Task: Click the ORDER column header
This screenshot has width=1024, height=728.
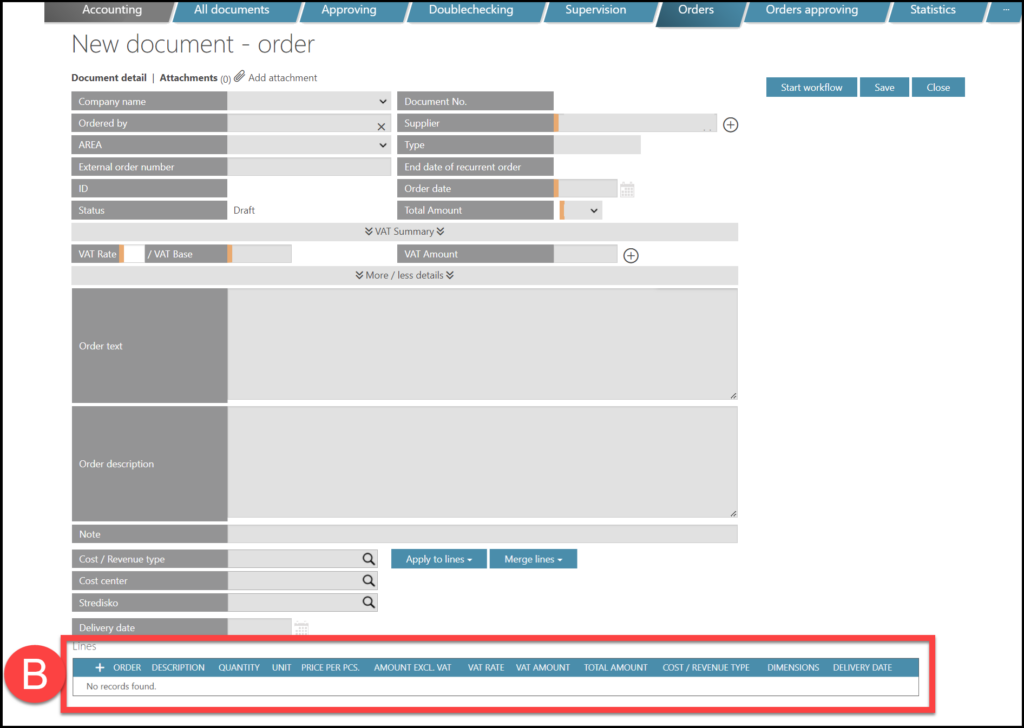Action: click(x=127, y=667)
